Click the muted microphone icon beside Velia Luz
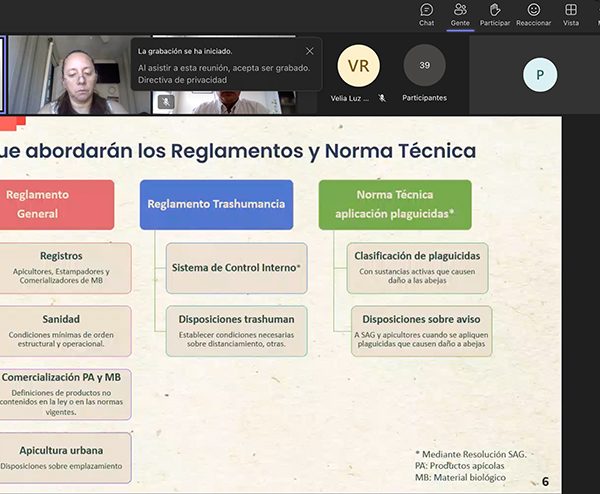The width and height of the screenshot is (600, 494). 382,98
